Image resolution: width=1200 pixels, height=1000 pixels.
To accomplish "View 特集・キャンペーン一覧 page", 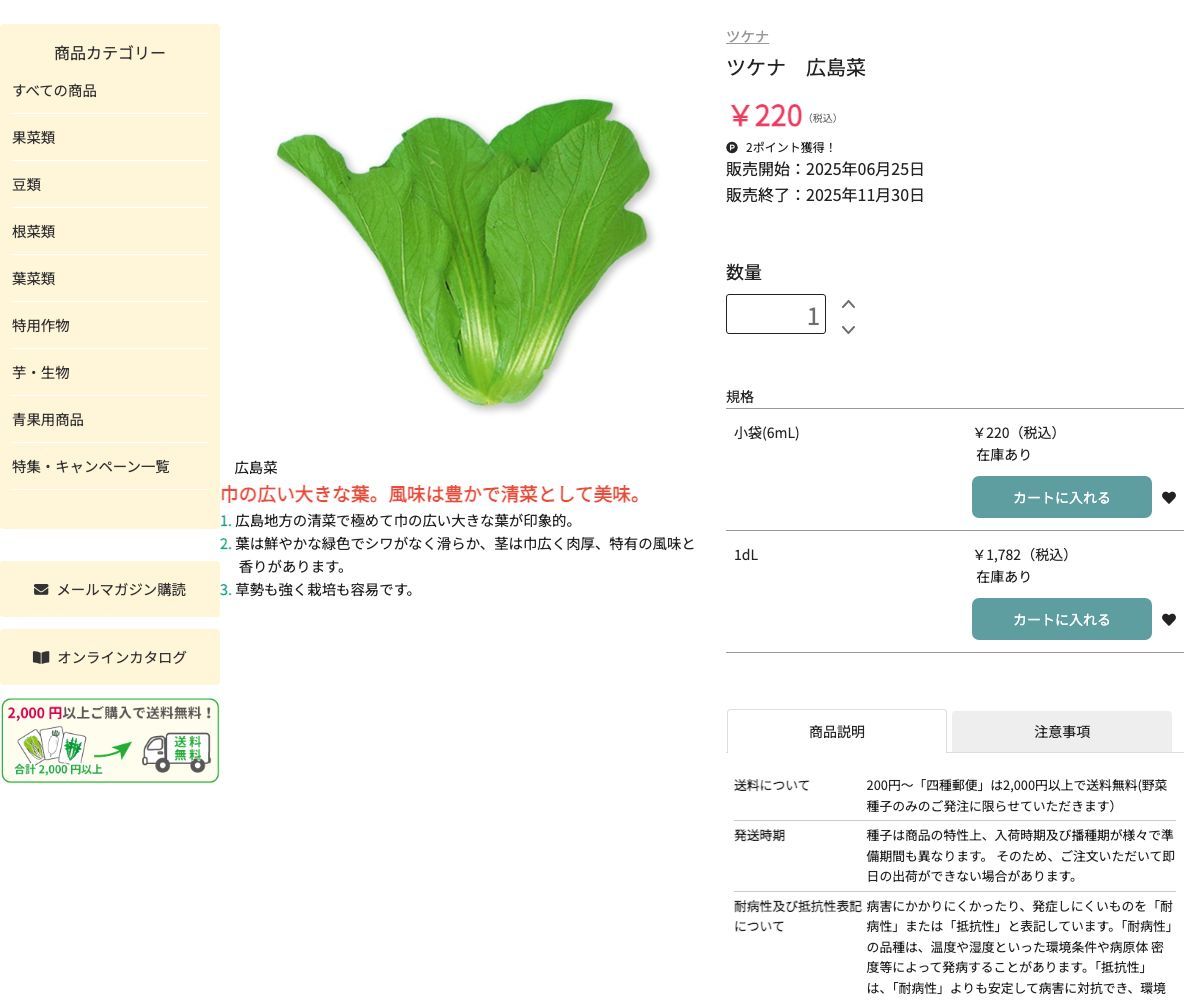I will click(91, 467).
